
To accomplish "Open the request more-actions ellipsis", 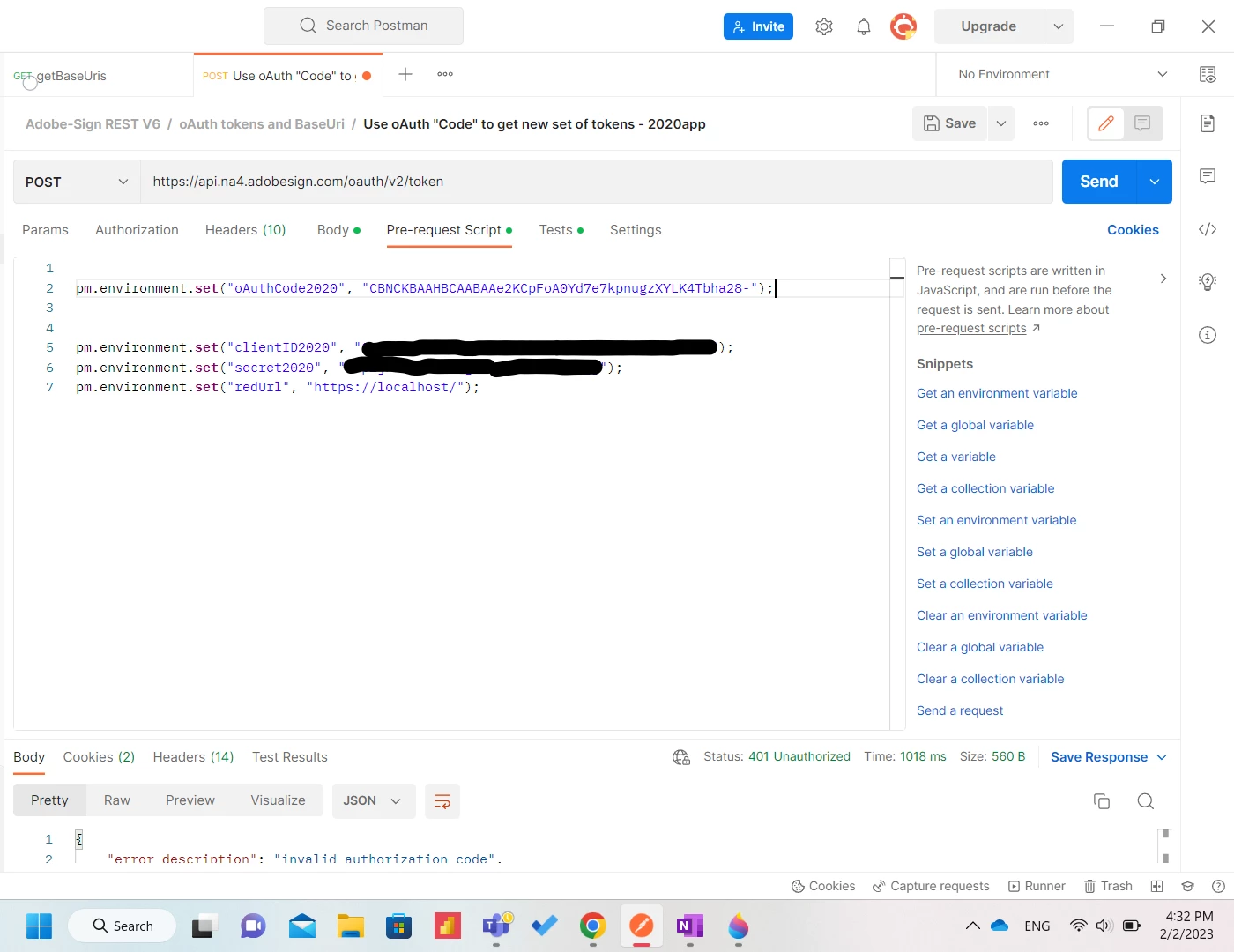I will click(1041, 123).
